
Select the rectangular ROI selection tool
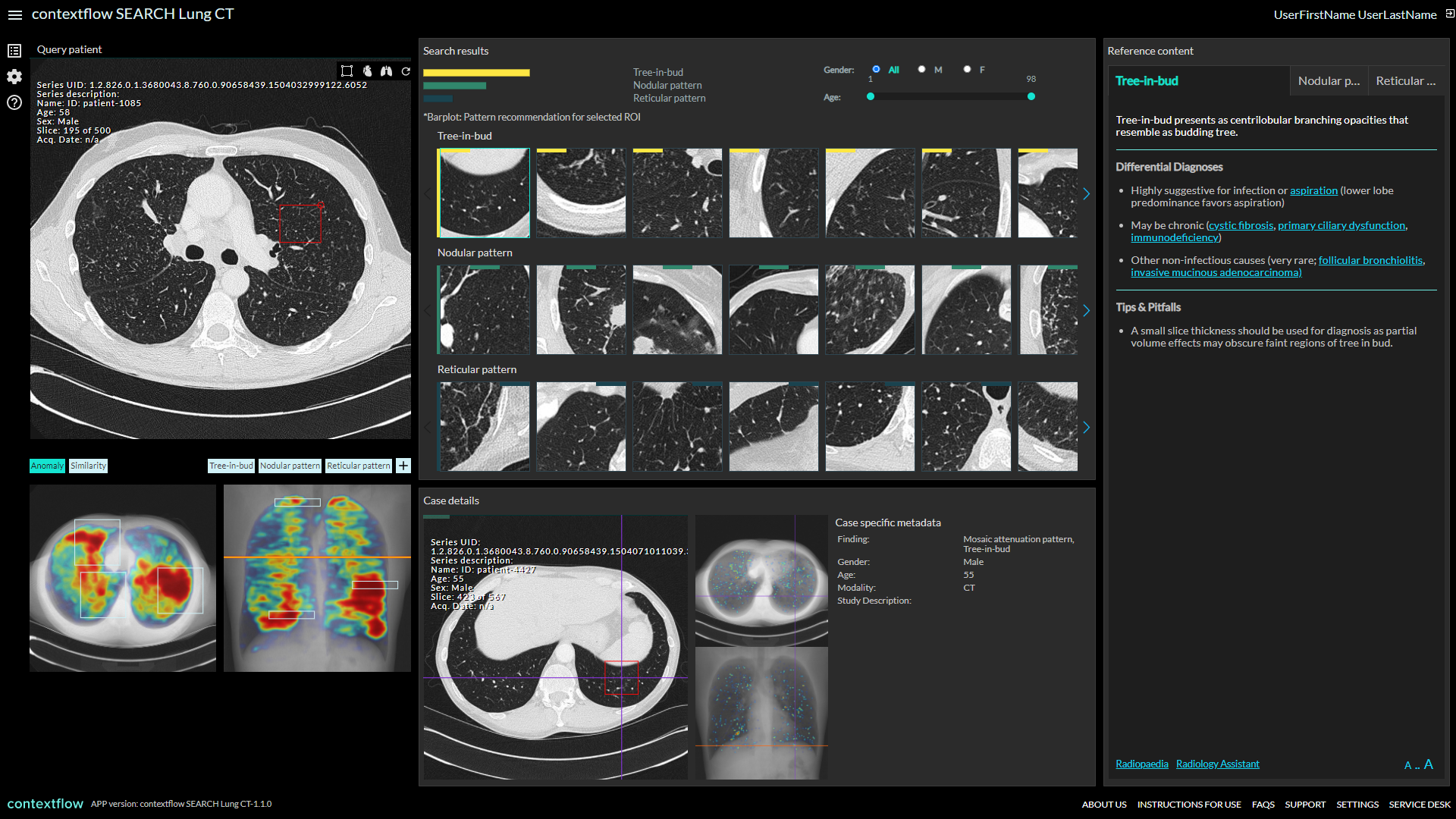[x=347, y=71]
